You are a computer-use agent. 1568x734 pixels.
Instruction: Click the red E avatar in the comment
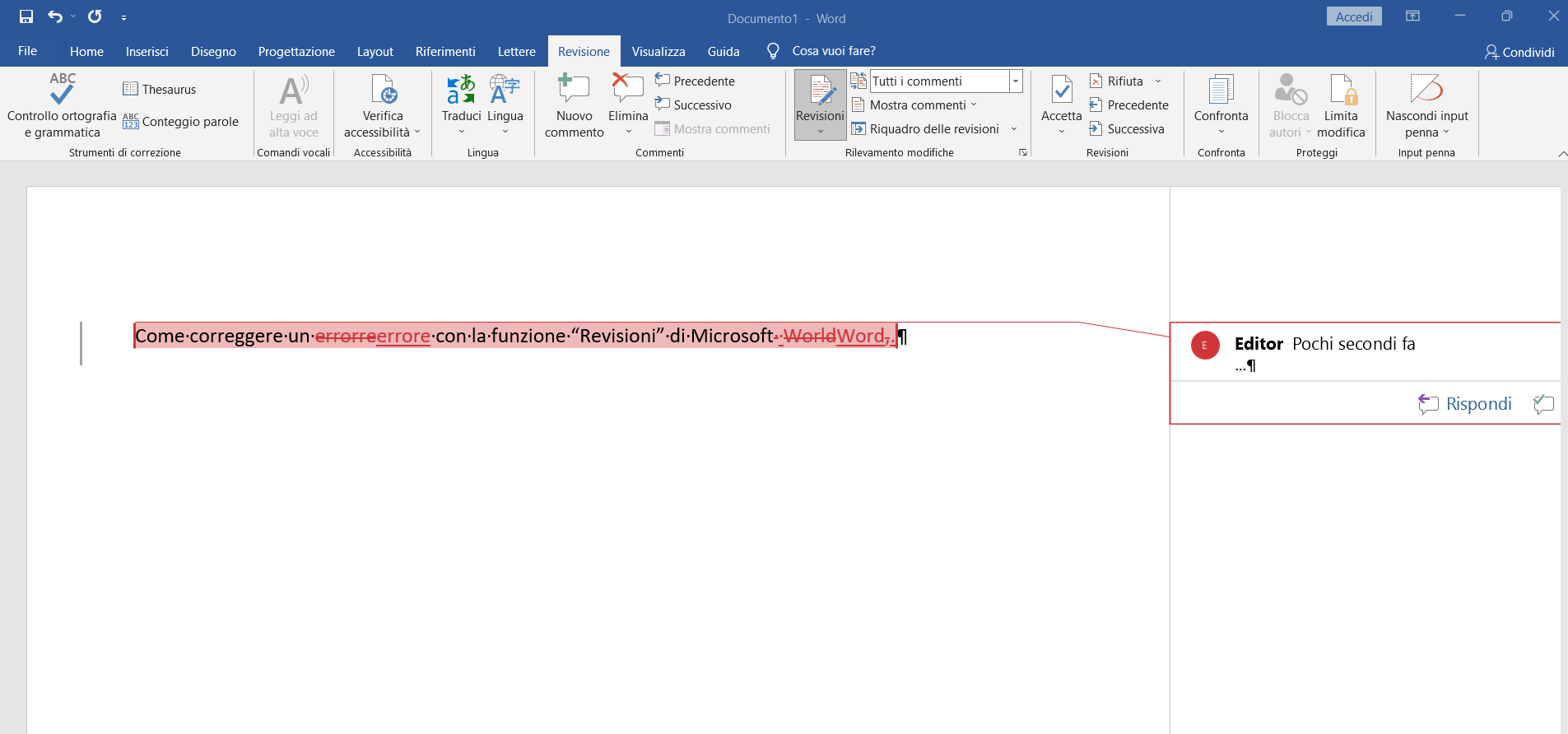point(1205,345)
